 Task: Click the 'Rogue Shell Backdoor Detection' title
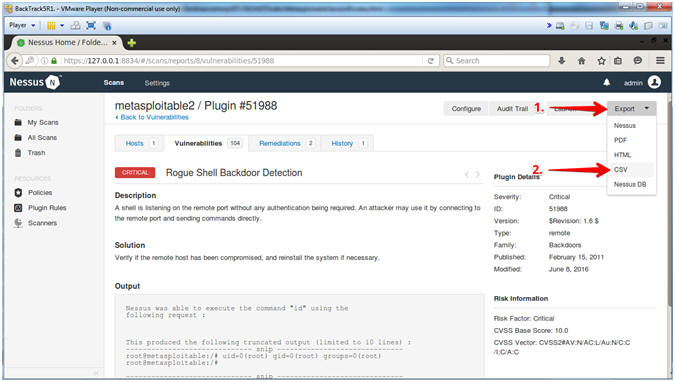click(x=234, y=173)
